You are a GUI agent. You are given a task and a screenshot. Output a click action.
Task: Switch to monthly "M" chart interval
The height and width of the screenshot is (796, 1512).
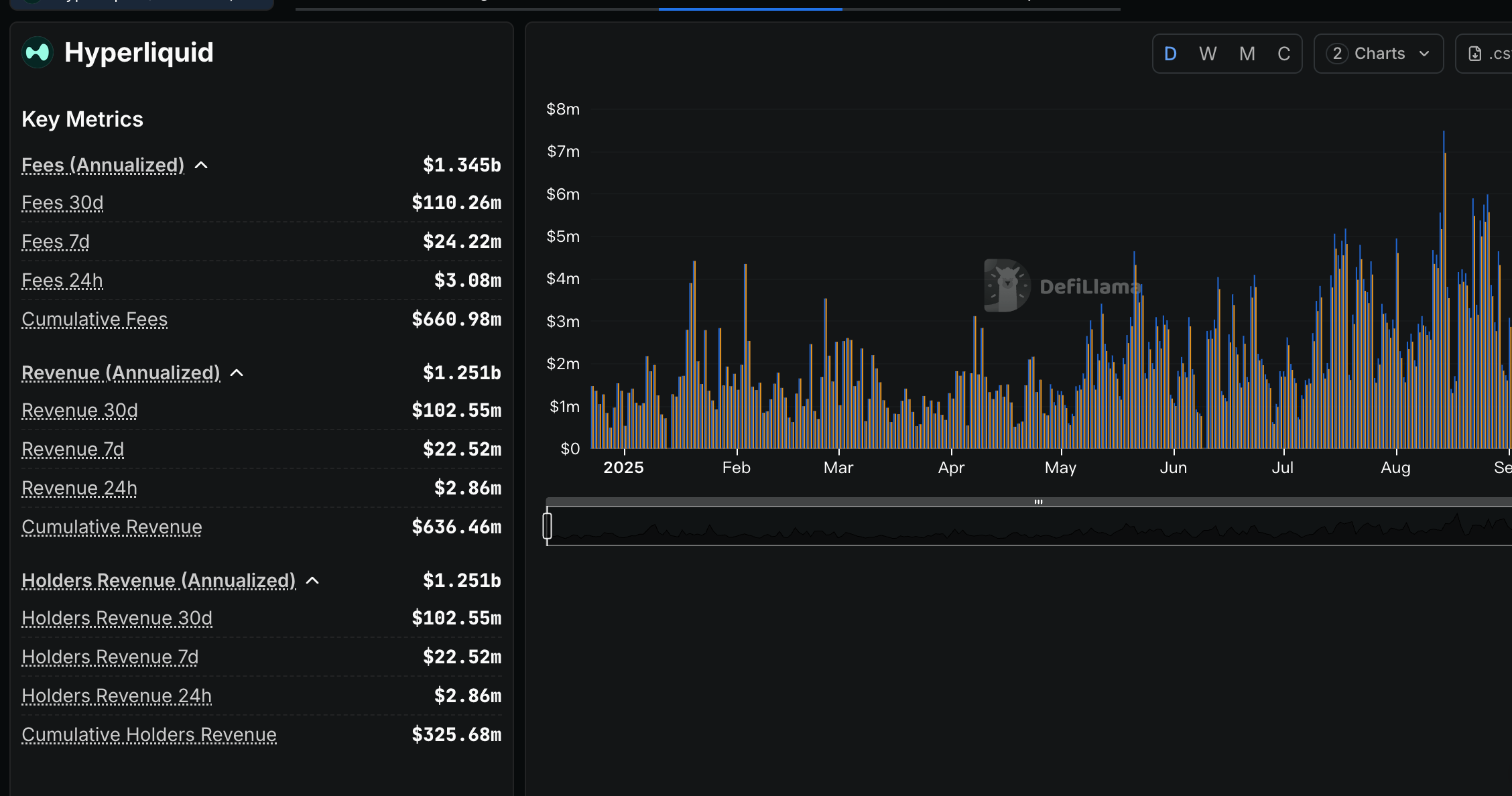(x=1246, y=54)
